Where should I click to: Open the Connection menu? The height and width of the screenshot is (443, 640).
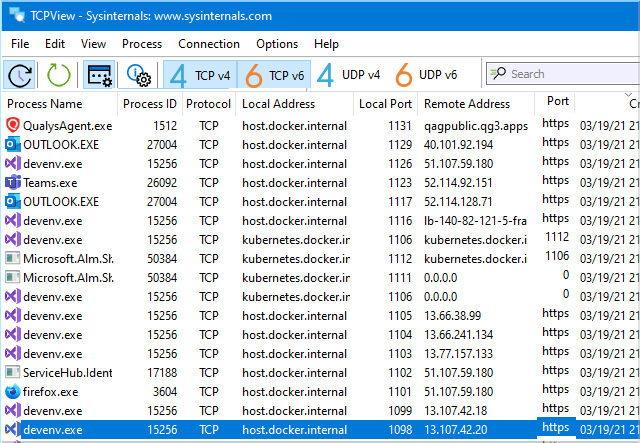[x=208, y=44]
